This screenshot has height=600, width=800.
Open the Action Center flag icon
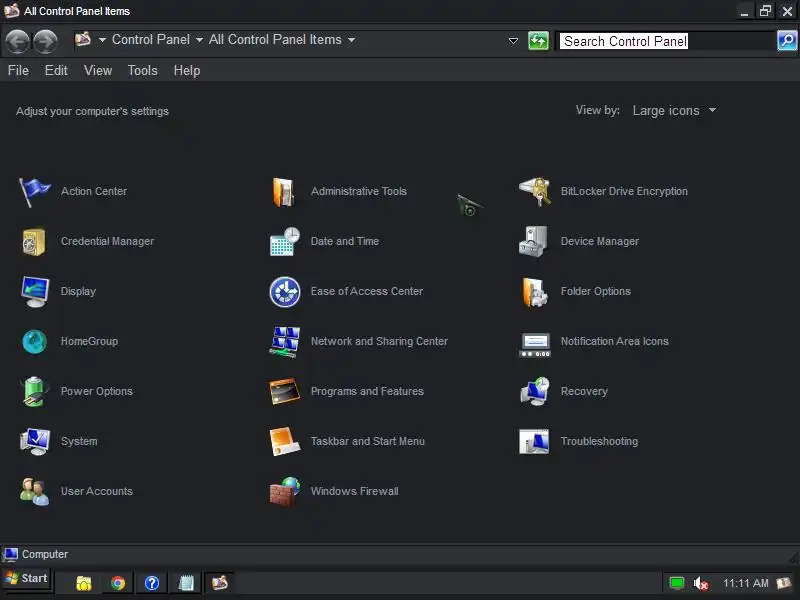point(34,191)
